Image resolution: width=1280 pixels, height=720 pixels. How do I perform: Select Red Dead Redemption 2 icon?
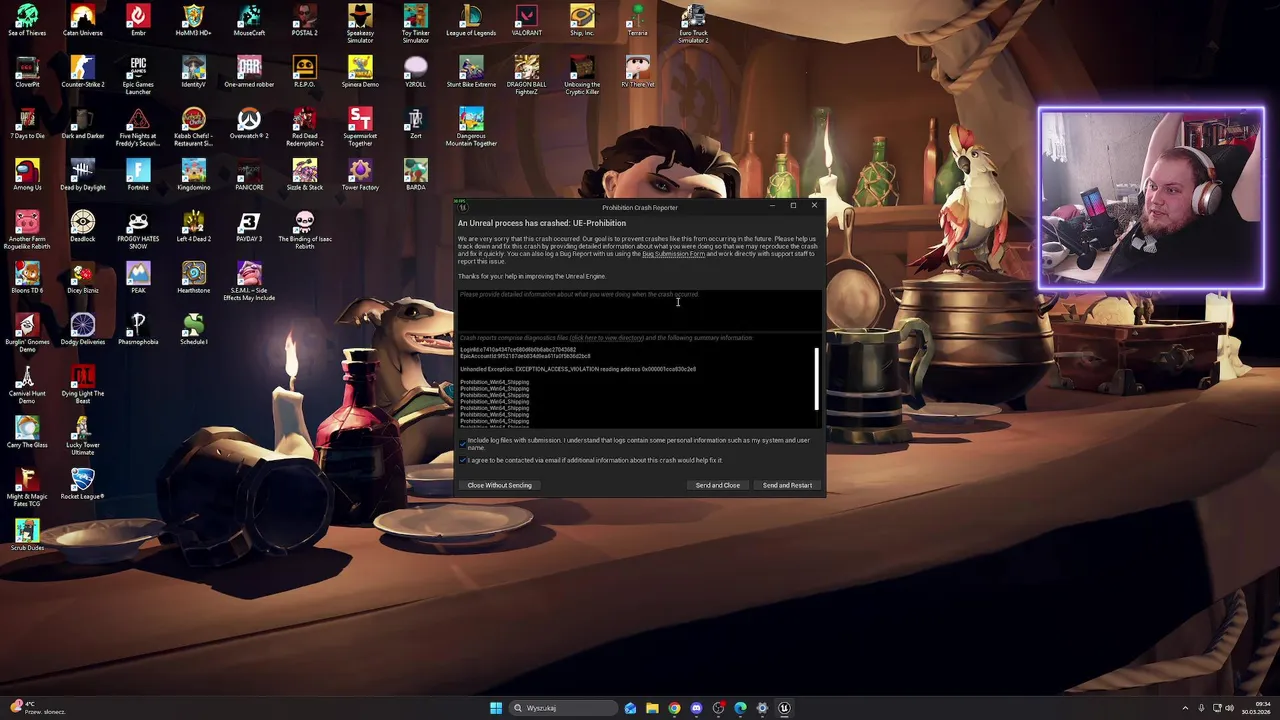point(305,127)
